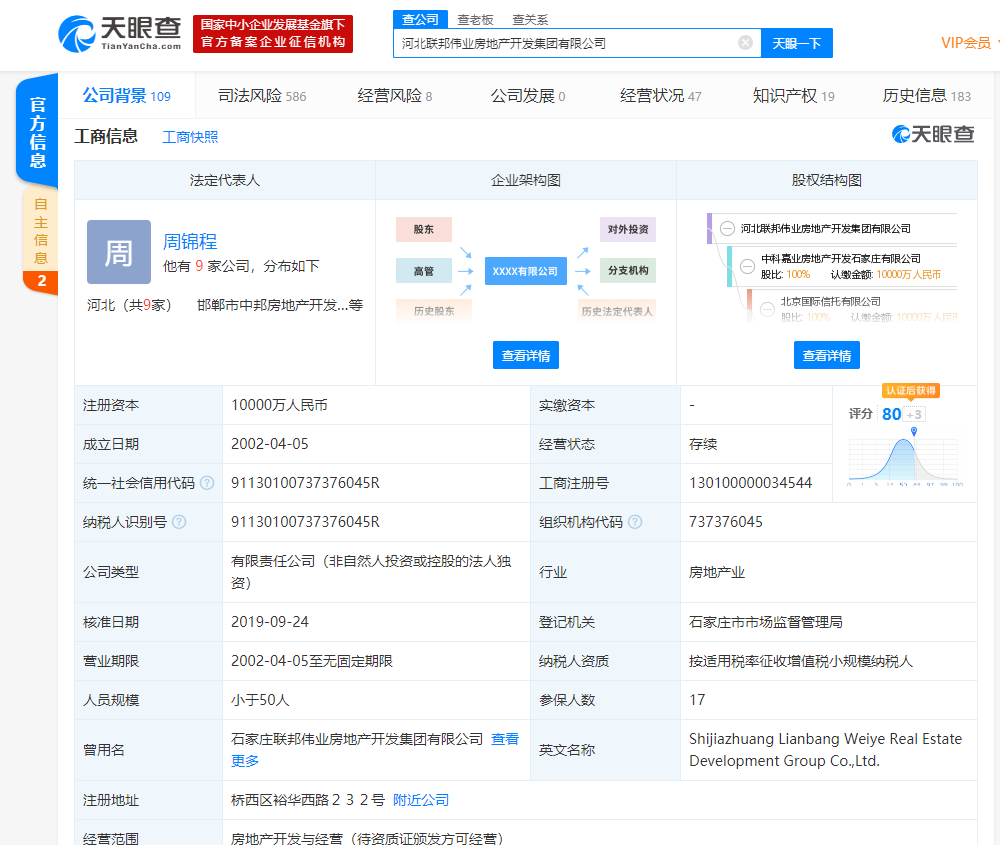Click the TianYanCha logo in header
Viewport: 1000px width, 845px height.
(x=120, y=34)
